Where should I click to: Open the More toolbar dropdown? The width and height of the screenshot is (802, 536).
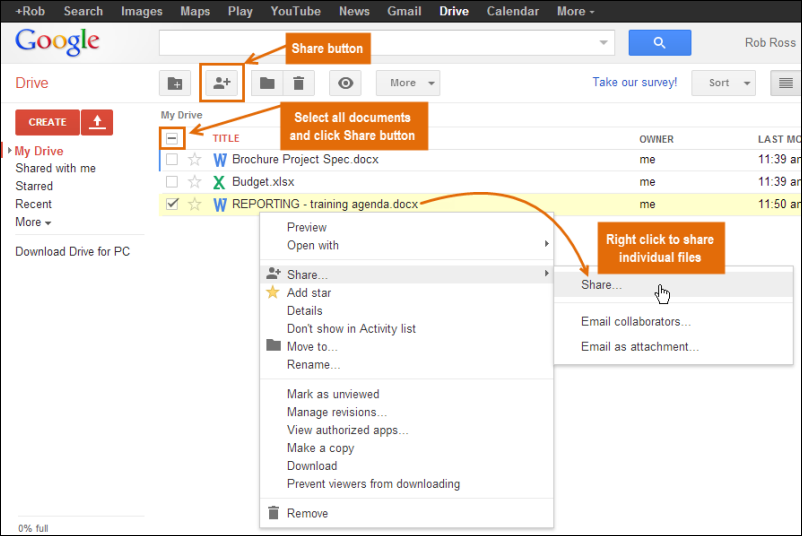[408, 83]
